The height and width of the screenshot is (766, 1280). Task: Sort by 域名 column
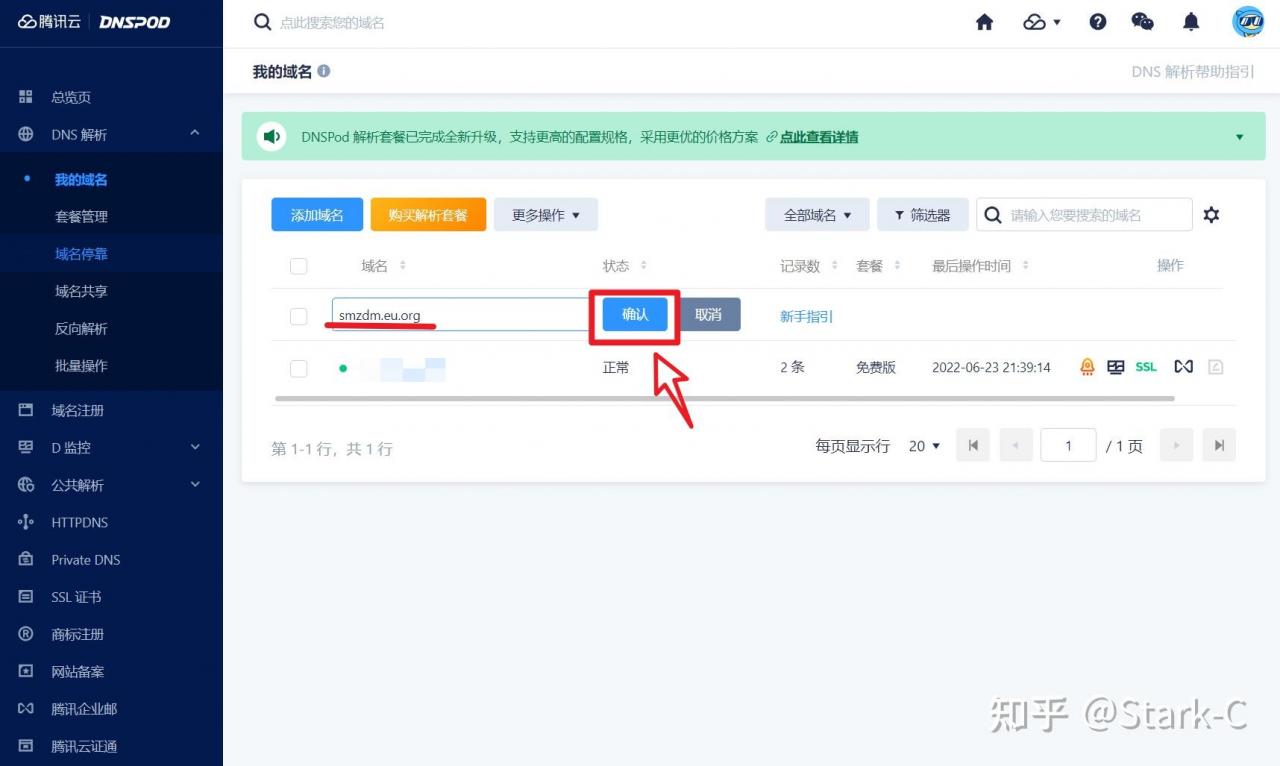click(403, 266)
